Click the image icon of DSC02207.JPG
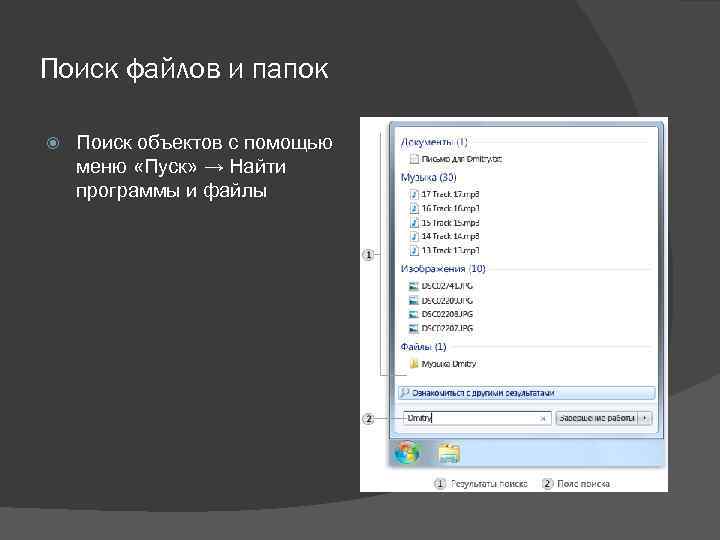Image resolution: width=720 pixels, height=540 pixels. (413, 328)
